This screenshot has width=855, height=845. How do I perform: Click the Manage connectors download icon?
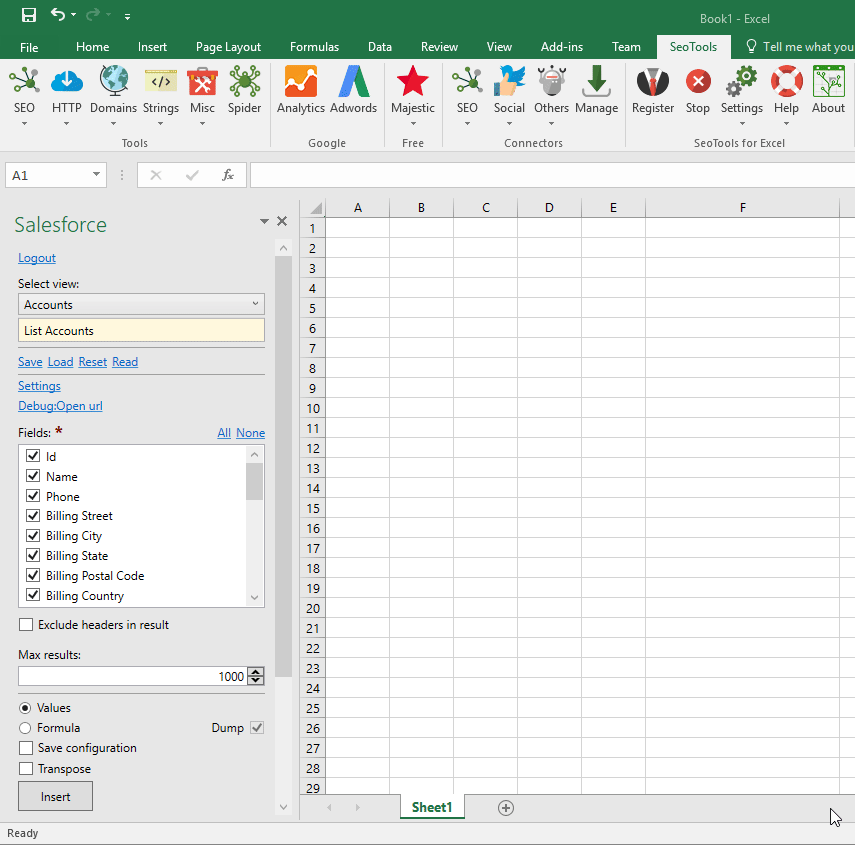pos(597,82)
